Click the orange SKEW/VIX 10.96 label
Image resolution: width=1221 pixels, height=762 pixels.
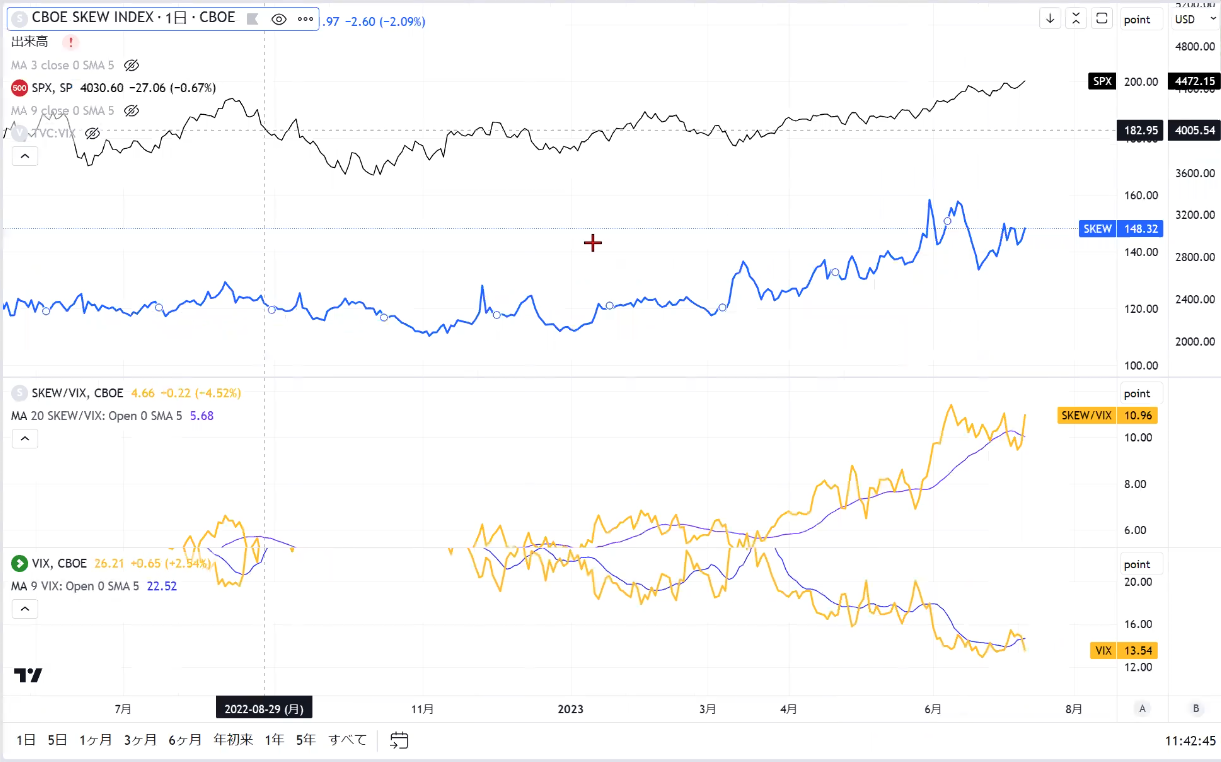point(1110,415)
